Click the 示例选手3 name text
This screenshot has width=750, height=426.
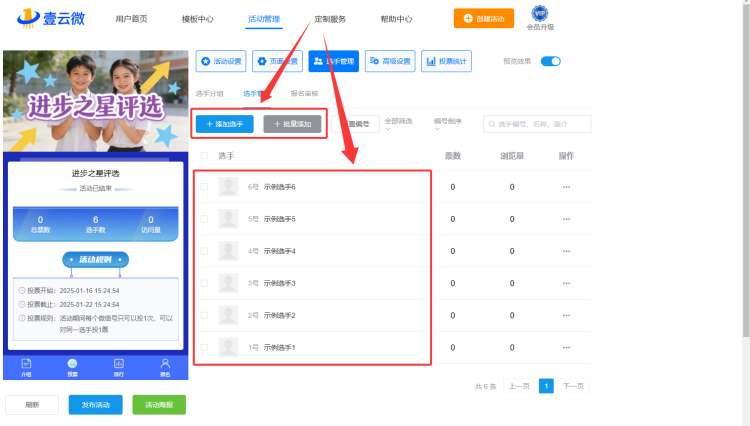279,283
